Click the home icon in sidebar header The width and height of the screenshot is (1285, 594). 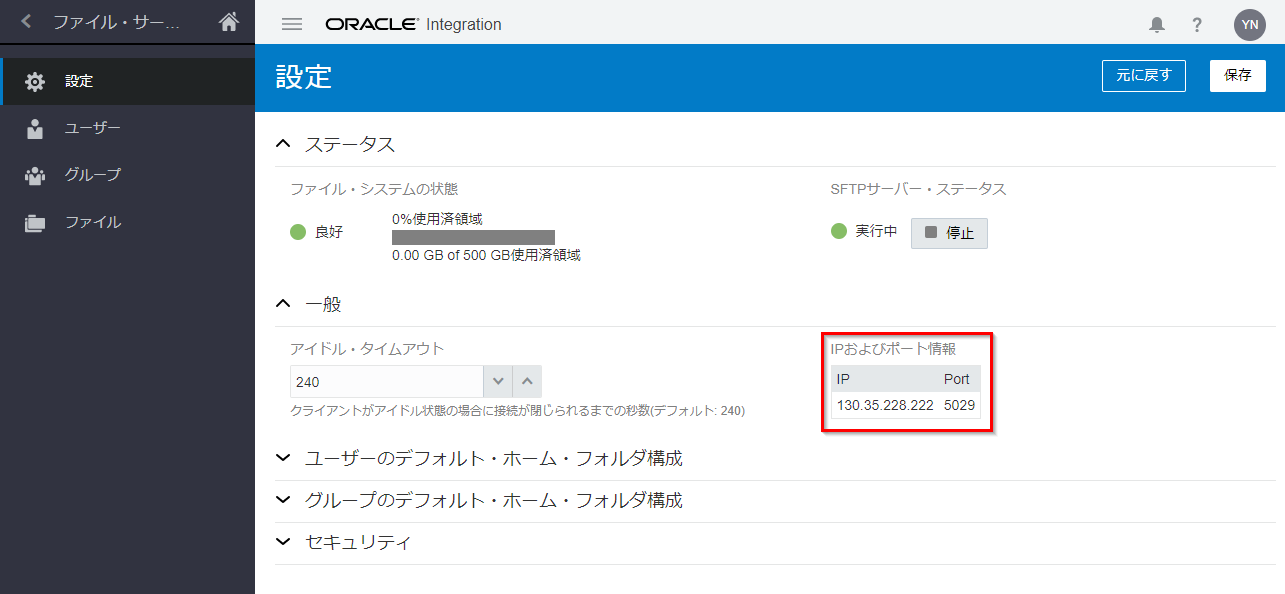pyautogui.click(x=229, y=21)
